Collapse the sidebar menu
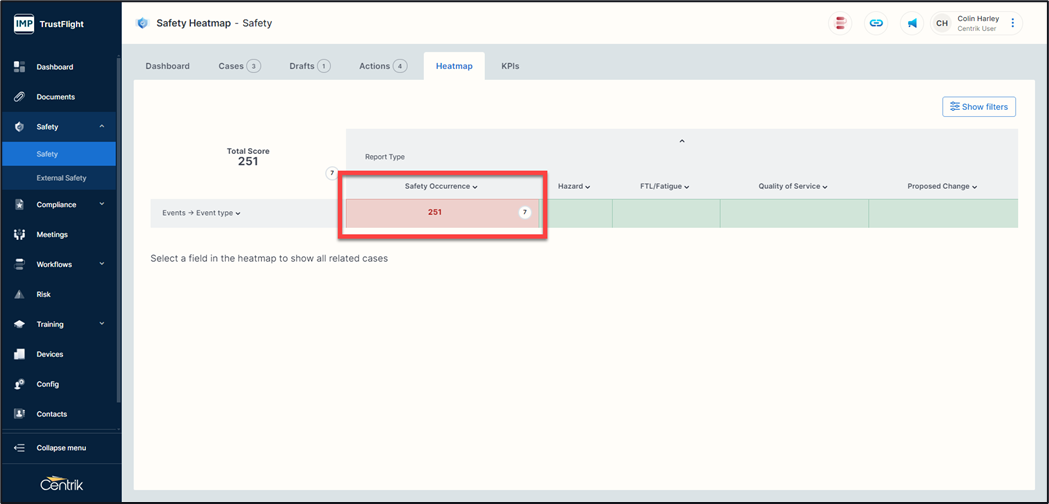This screenshot has width=1049, height=504. pos(60,448)
